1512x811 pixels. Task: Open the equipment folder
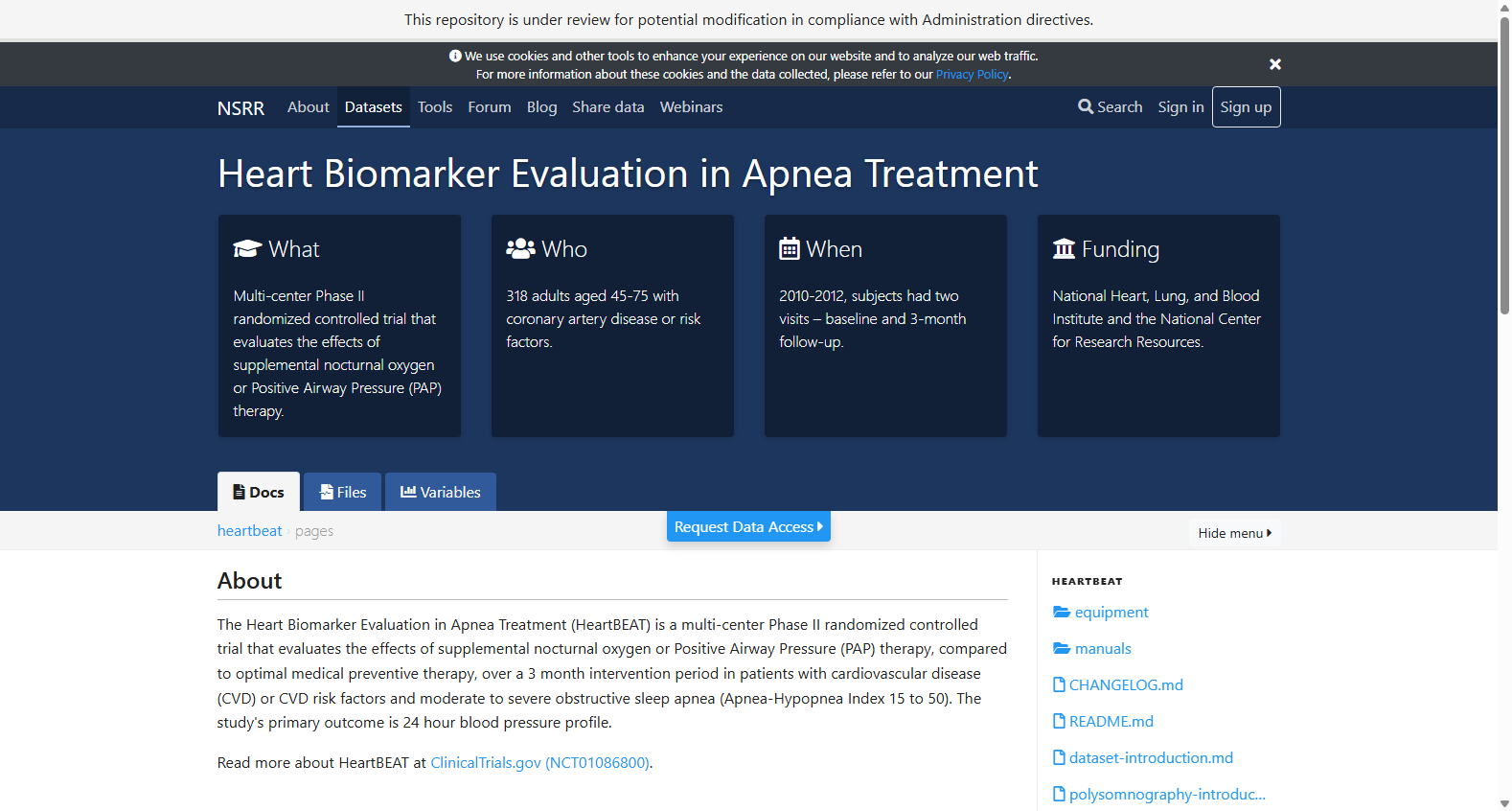tap(1111, 613)
